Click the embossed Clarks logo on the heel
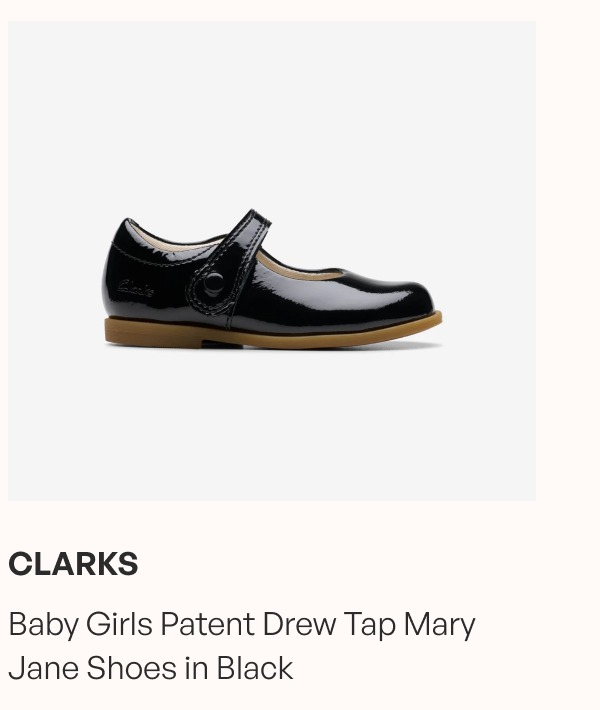Viewport: 600px width, 710px height. point(135,288)
